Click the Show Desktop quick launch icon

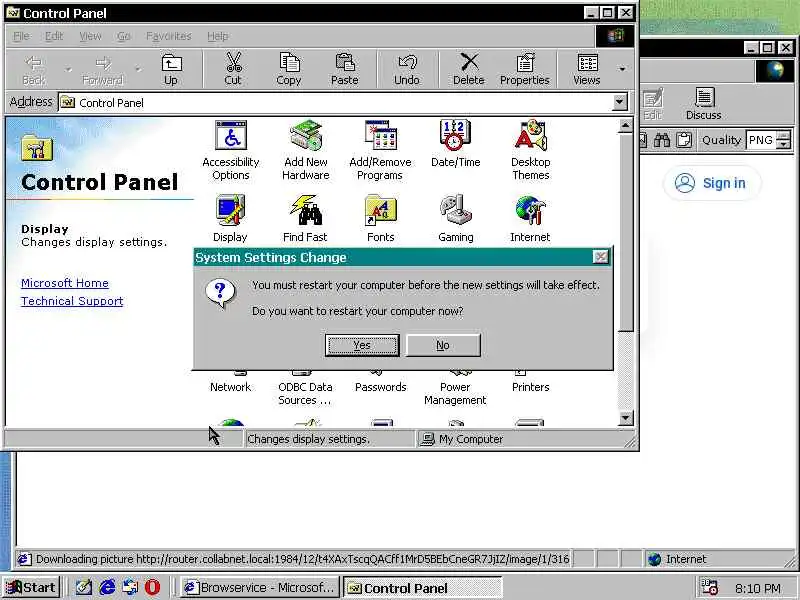(x=84, y=587)
